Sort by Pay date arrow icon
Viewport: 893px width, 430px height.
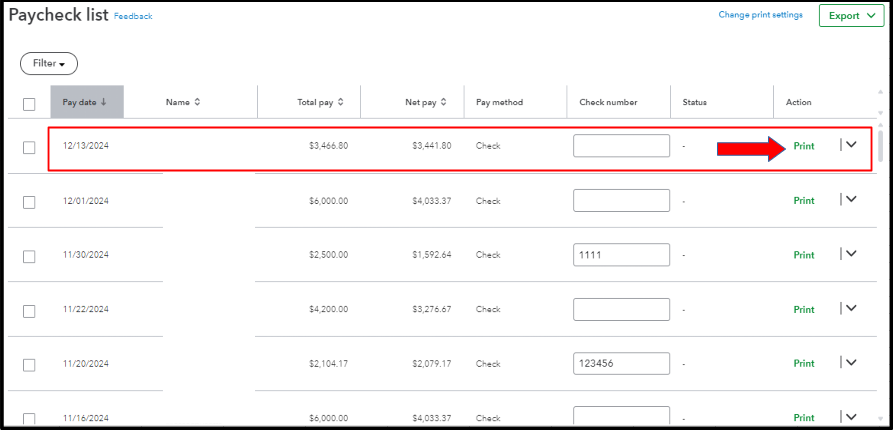click(103, 102)
